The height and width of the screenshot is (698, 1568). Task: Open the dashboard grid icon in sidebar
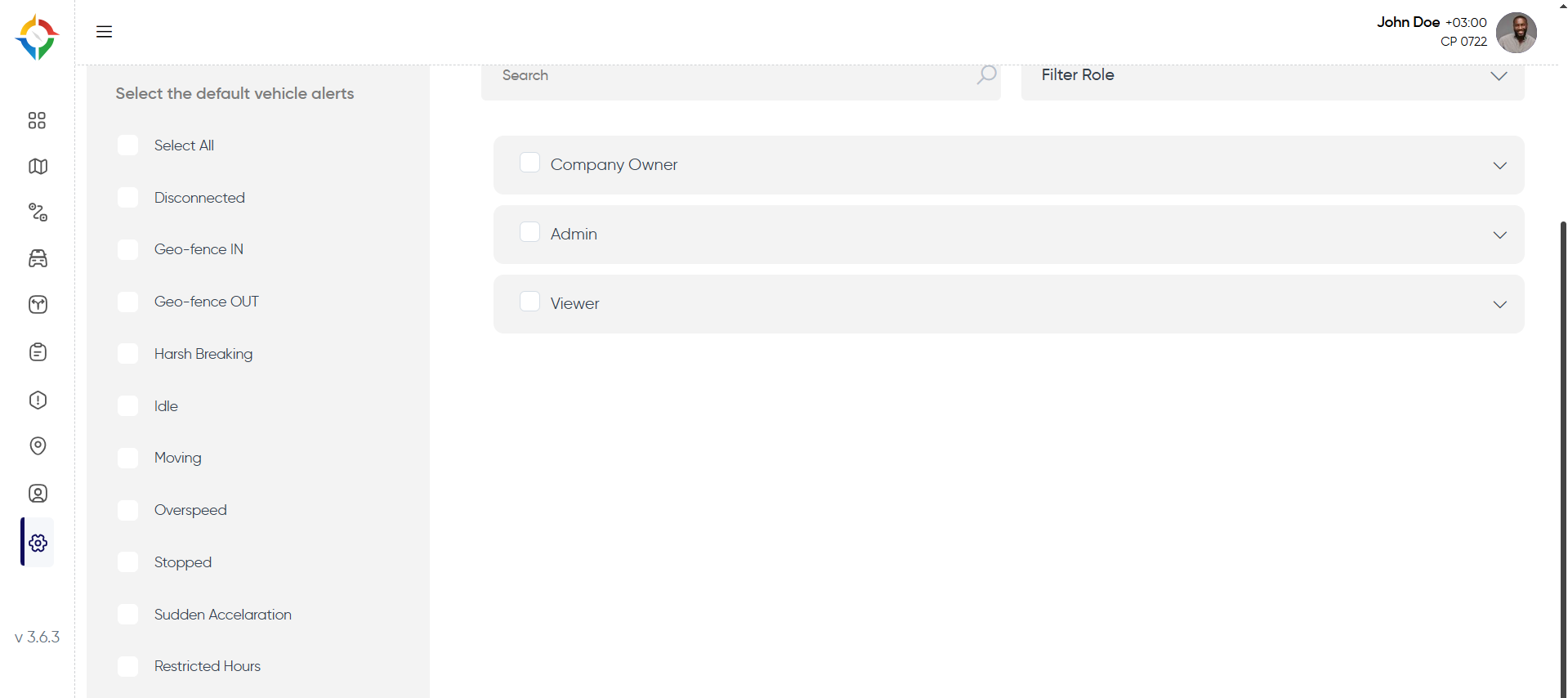[x=37, y=120]
